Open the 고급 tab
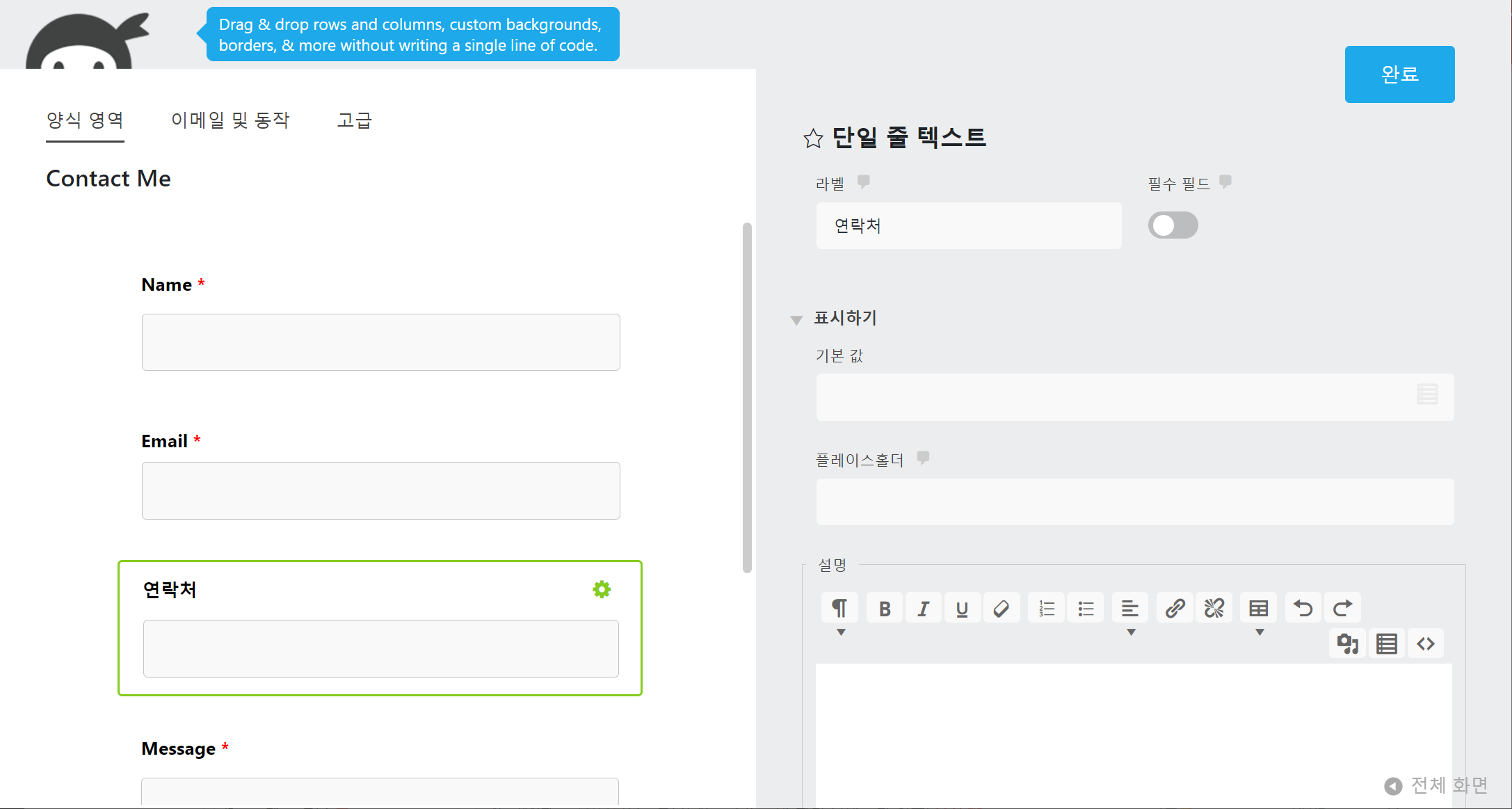Viewport: 1512px width, 809px height. pyautogui.click(x=355, y=120)
